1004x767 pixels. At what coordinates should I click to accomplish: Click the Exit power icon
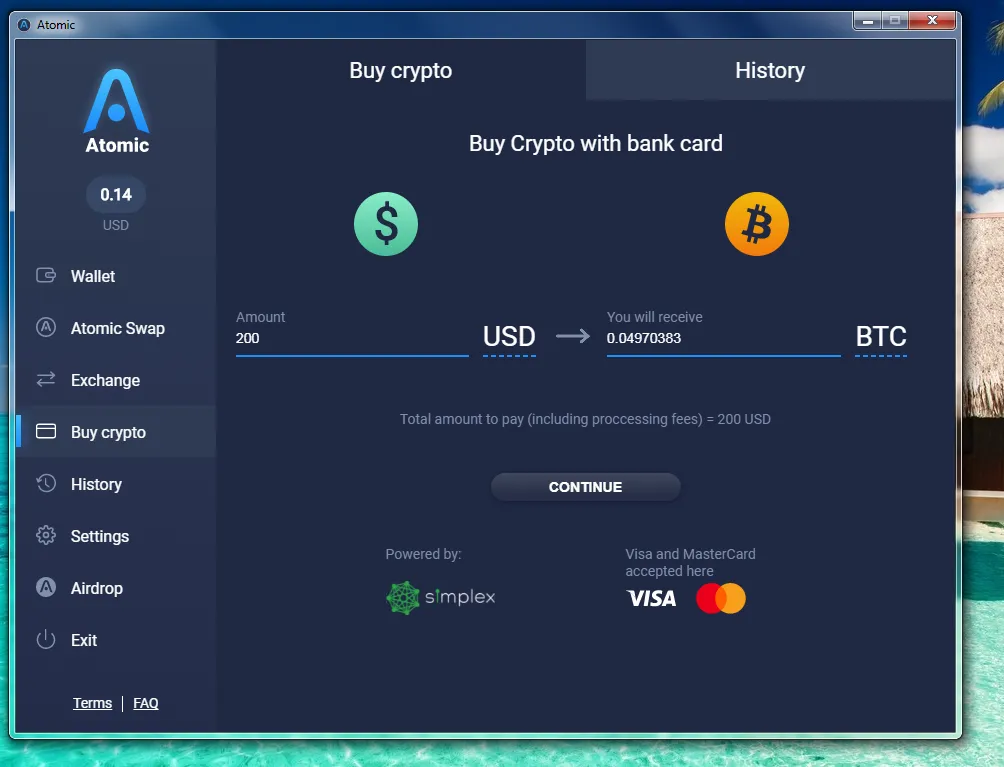point(45,639)
